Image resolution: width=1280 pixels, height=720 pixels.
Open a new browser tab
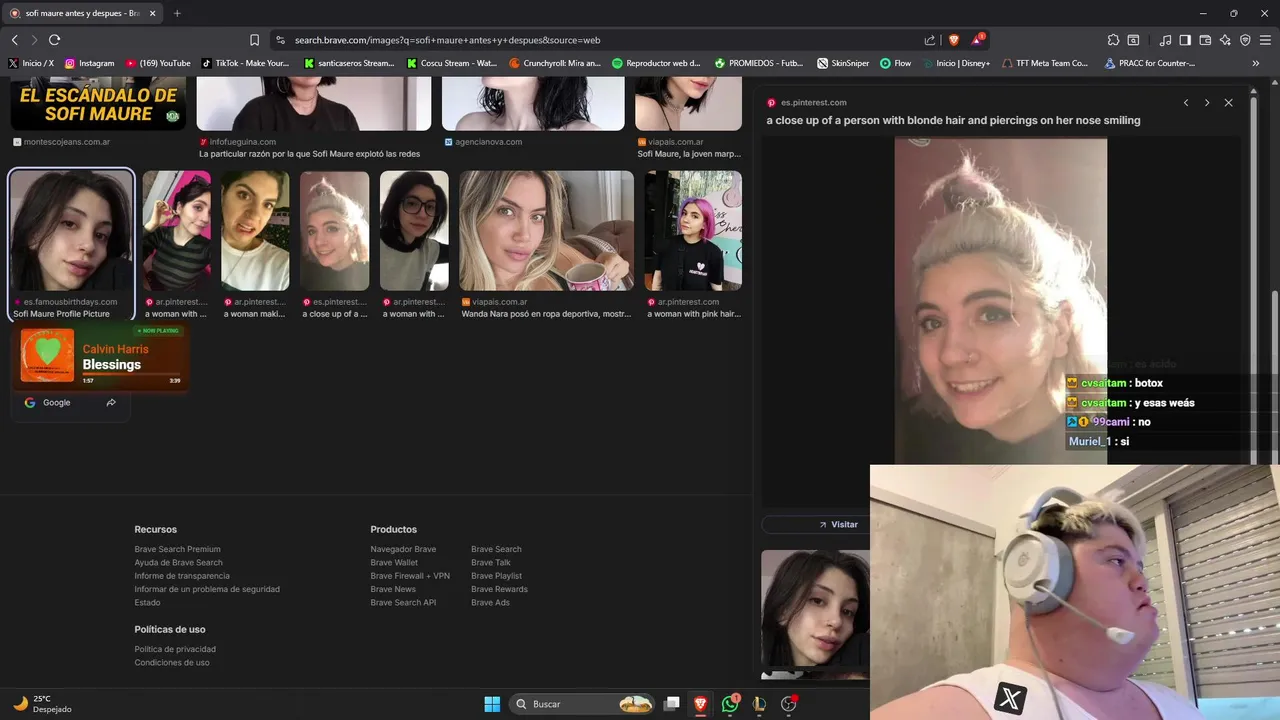pos(177,13)
